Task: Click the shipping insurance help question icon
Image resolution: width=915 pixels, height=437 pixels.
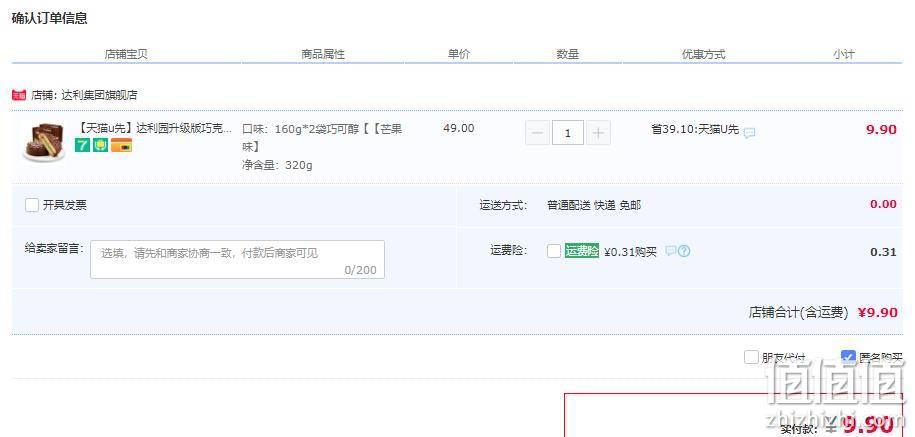Action: coord(684,251)
